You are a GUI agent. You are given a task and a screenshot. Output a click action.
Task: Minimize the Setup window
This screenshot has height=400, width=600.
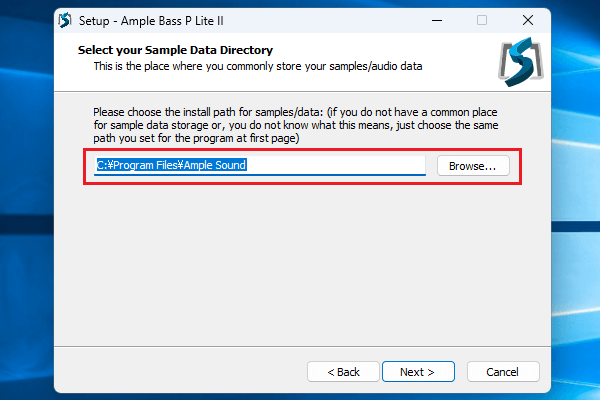coord(437,20)
